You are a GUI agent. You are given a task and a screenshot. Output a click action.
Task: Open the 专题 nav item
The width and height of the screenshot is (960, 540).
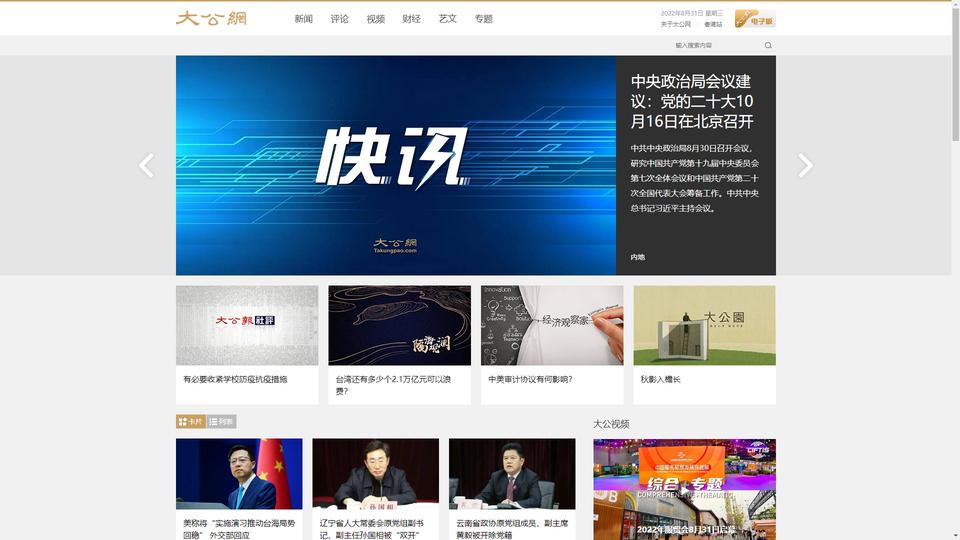click(484, 19)
